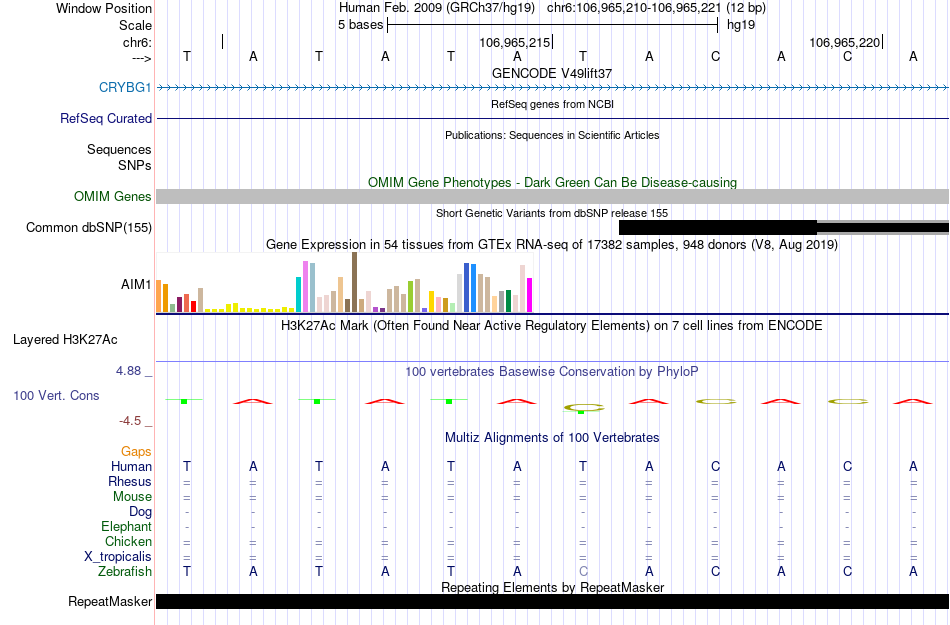
Task: Click the chr6: ruler label
Action: (x=137, y=42)
